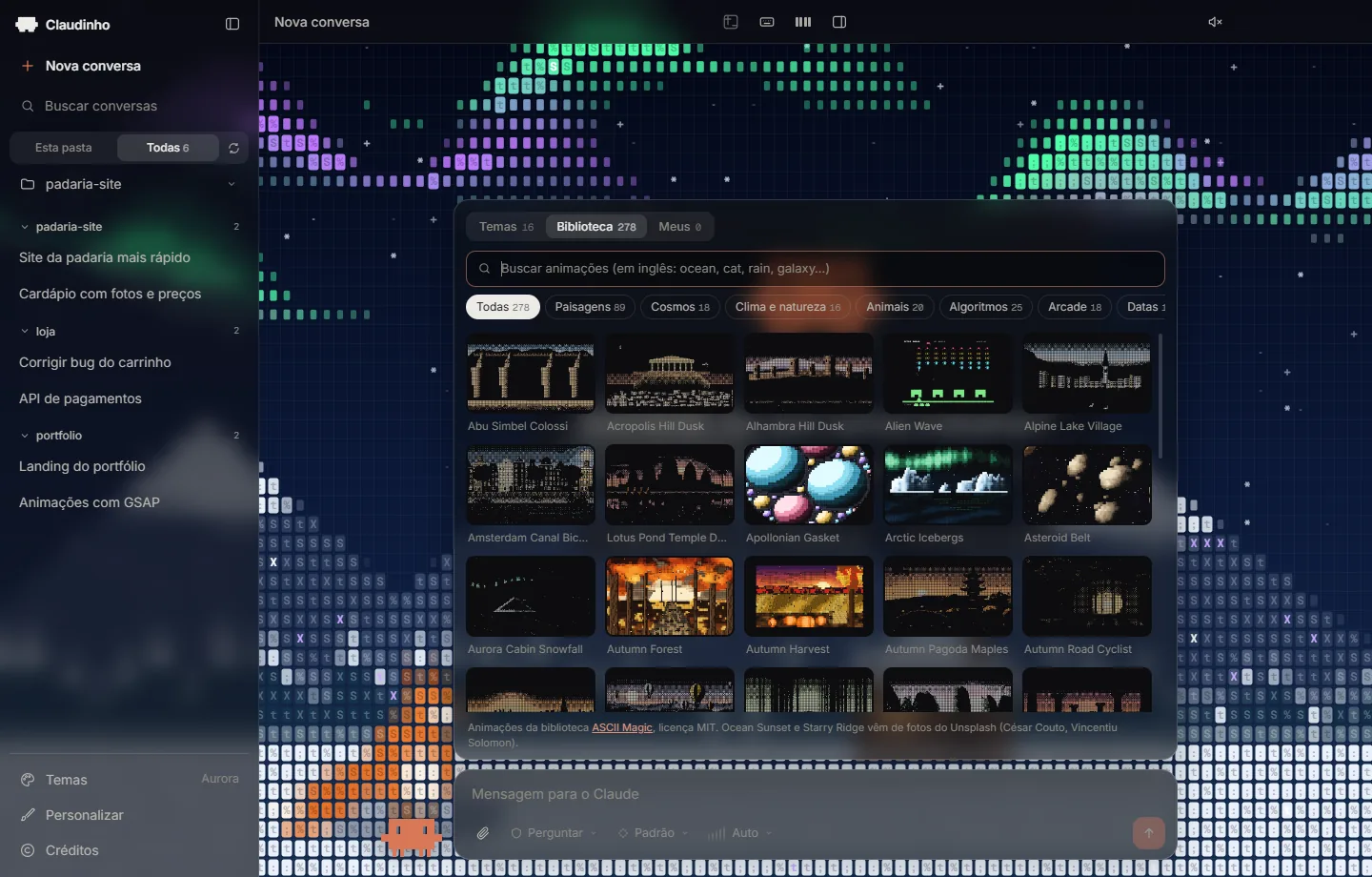Filter animations by Cosmos 18 chip
The width and height of the screenshot is (1372, 877).
680,307
